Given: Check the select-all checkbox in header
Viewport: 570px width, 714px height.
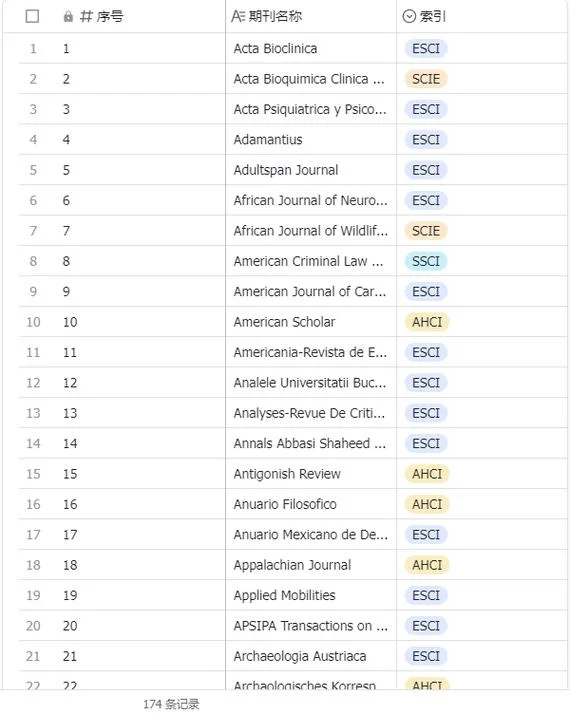Looking at the screenshot, I should click(x=32, y=16).
